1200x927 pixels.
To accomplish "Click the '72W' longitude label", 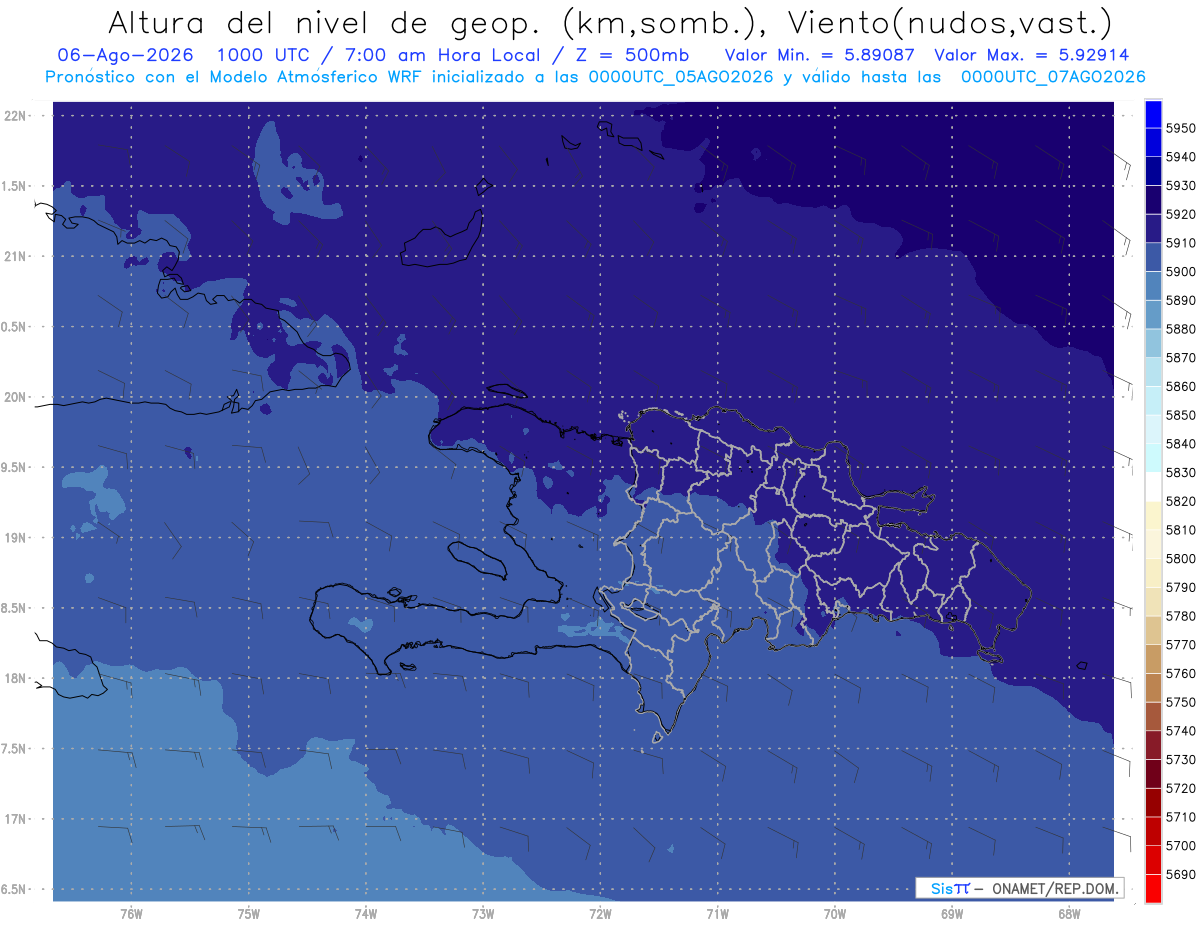I will 600,913.
